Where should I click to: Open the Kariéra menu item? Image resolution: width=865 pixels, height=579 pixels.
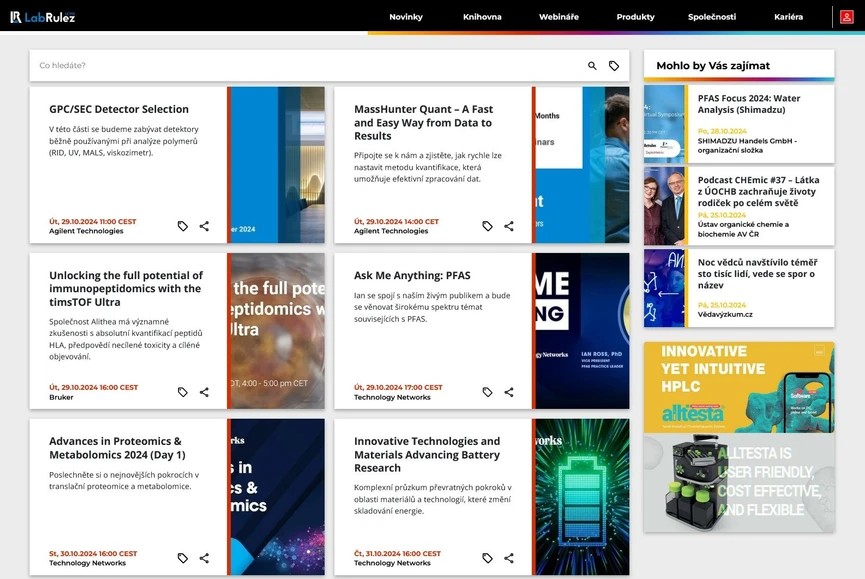coord(788,17)
